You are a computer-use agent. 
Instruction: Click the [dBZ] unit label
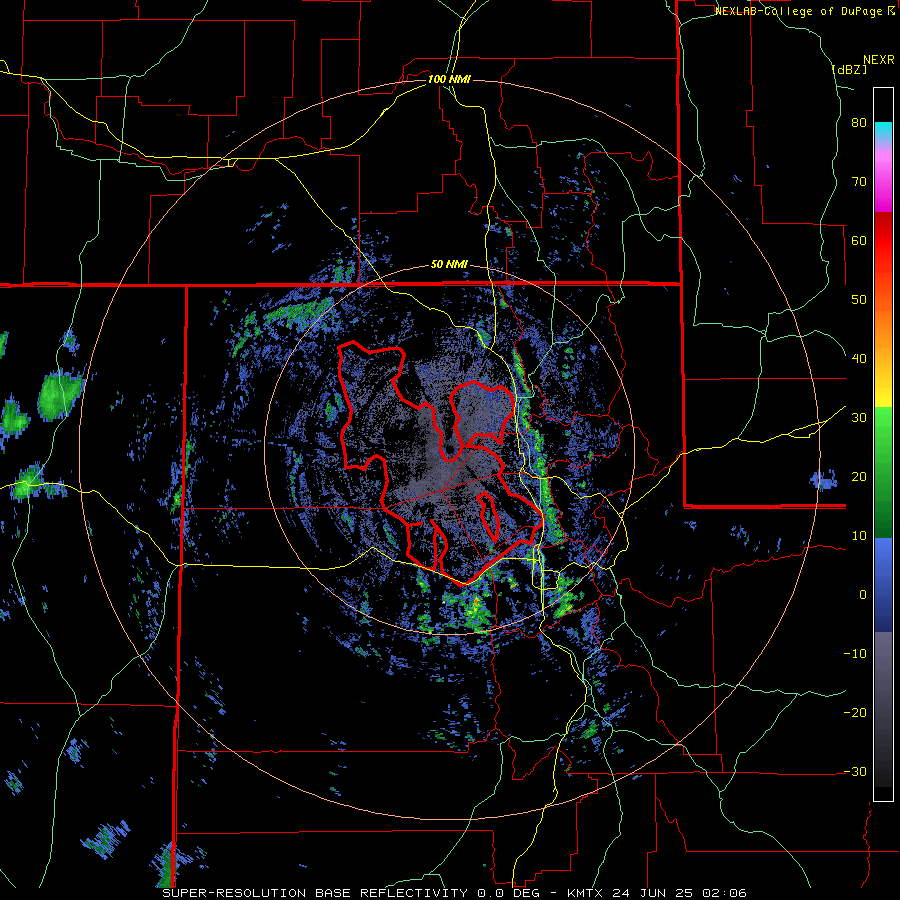point(849,70)
